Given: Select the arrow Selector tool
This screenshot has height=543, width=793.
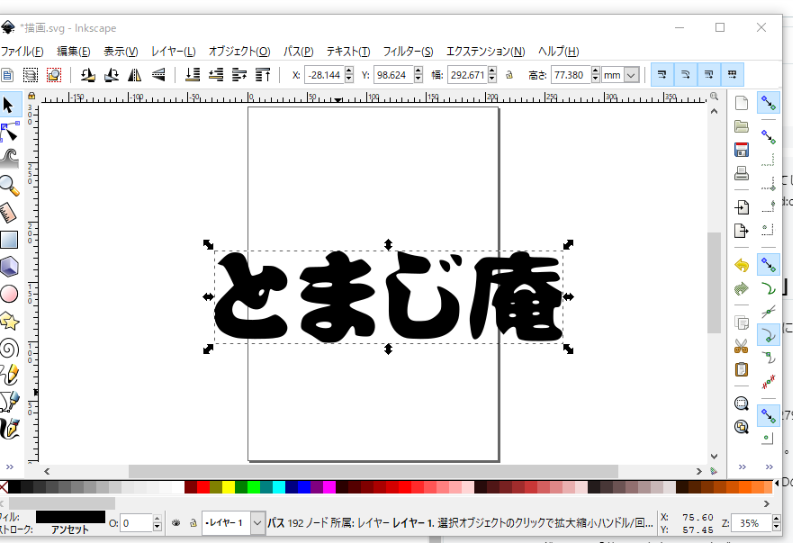Looking at the screenshot, I should [x=9, y=105].
